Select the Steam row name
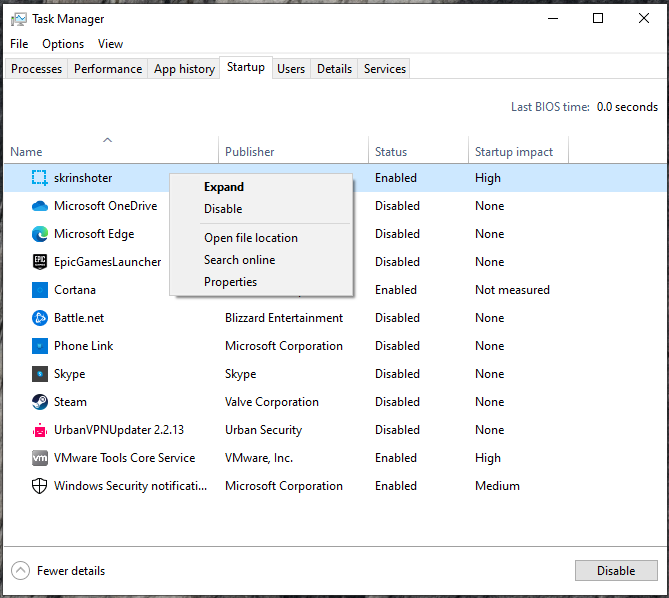This screenshot has width=669, height=598. (x=70, y=402)
